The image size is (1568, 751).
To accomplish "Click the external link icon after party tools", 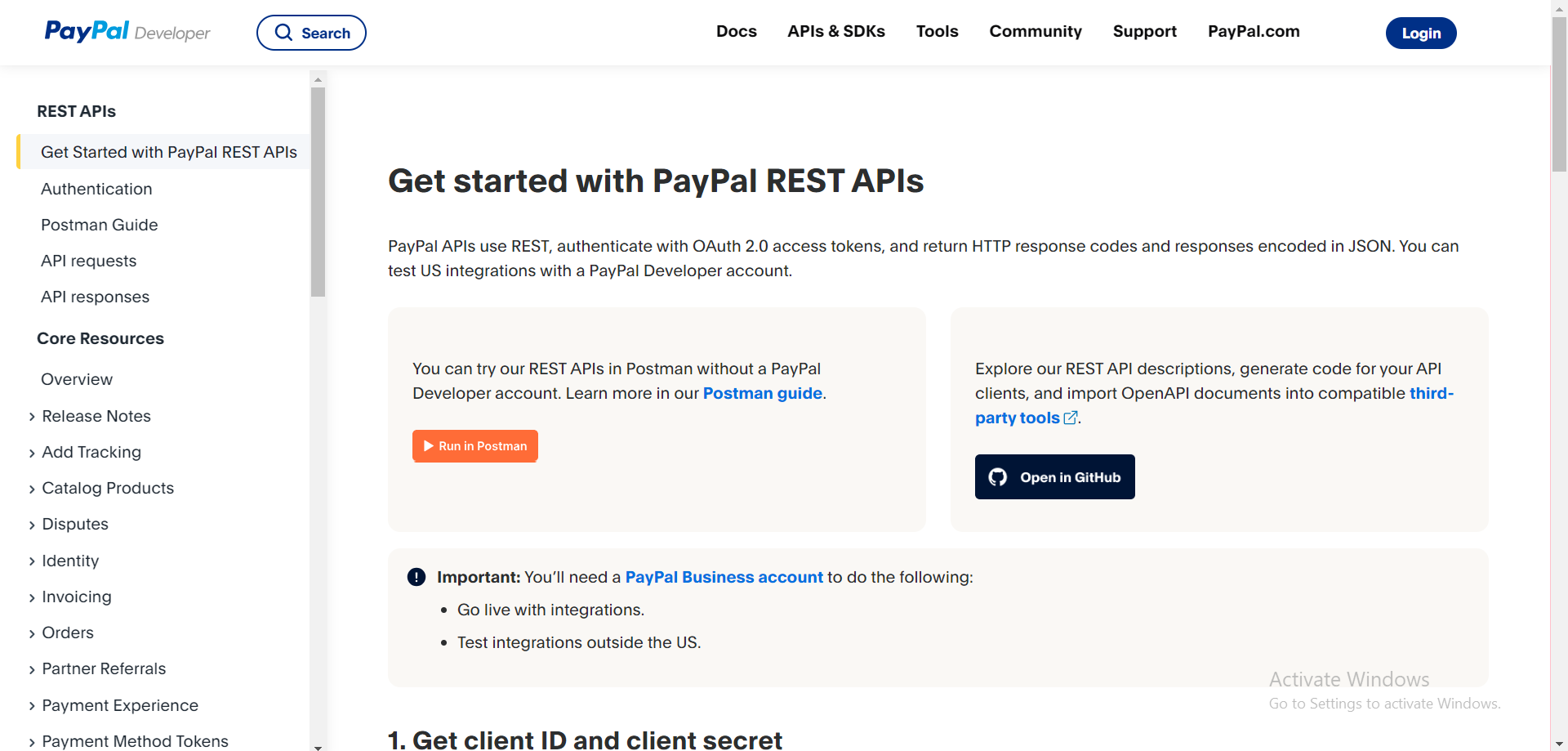I will 1071,418.
